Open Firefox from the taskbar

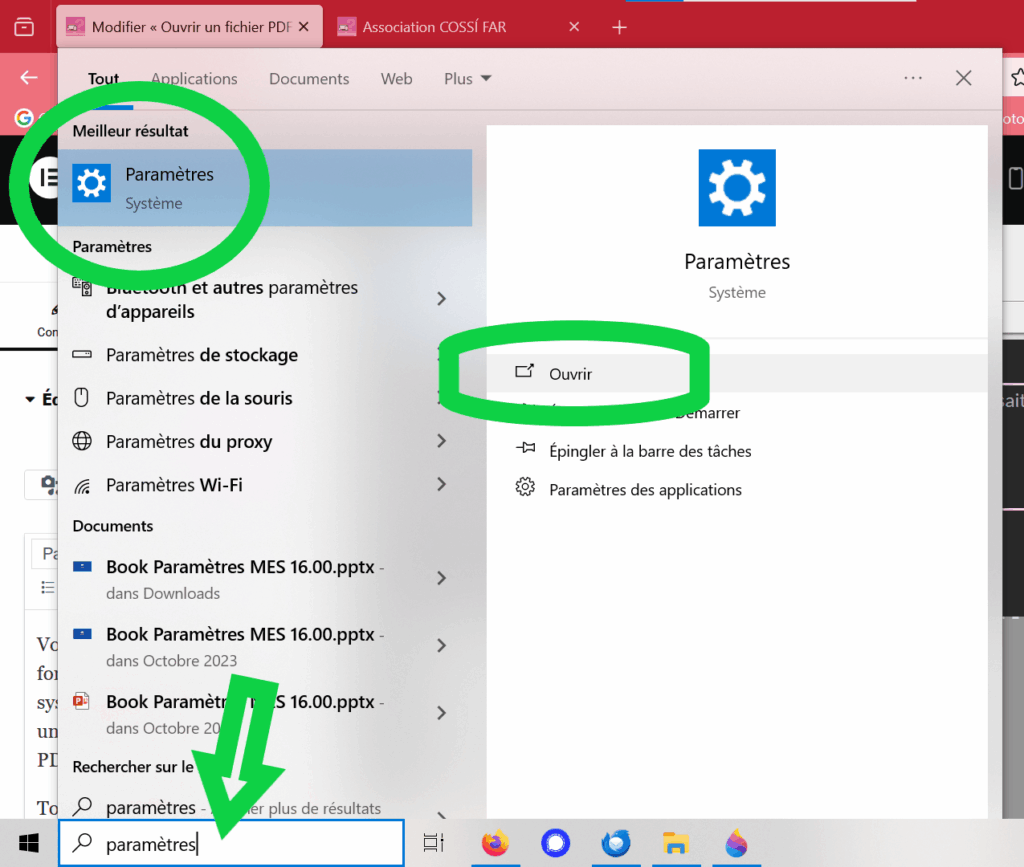point(495,843)
